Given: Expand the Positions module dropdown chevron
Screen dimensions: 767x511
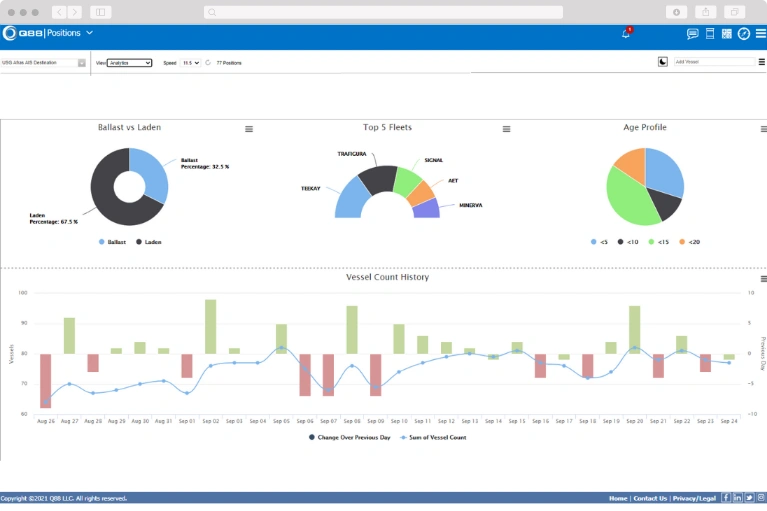Looking at the screenshot, I should (90, 33).
